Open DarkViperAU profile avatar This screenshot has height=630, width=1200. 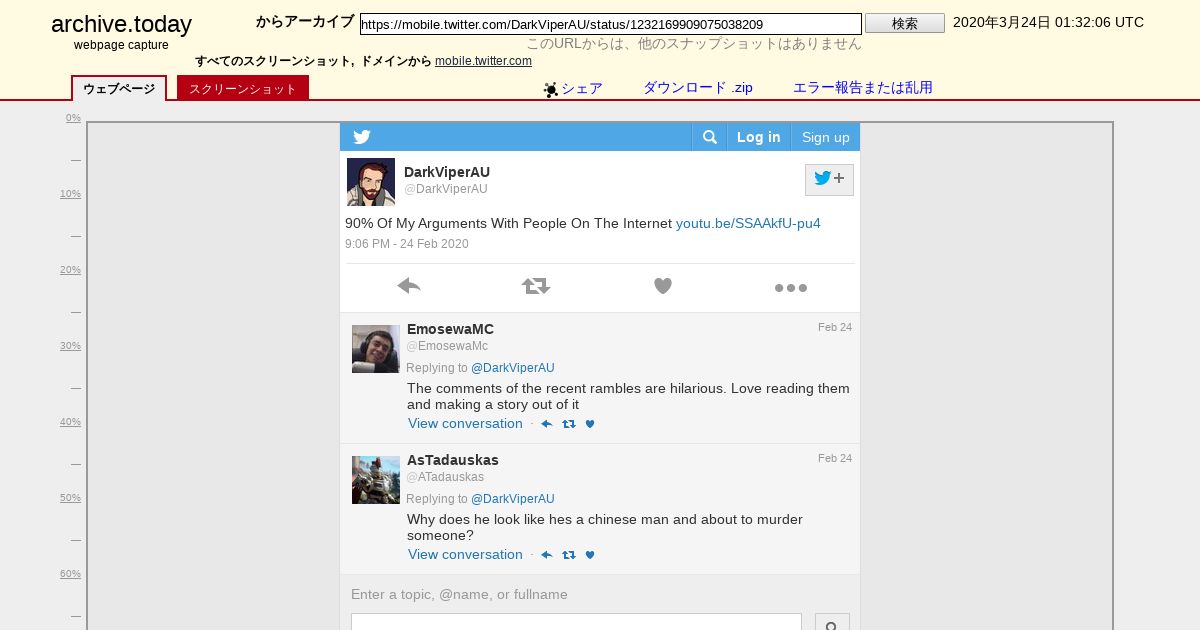pyautogui.click(x=371, y=182)
